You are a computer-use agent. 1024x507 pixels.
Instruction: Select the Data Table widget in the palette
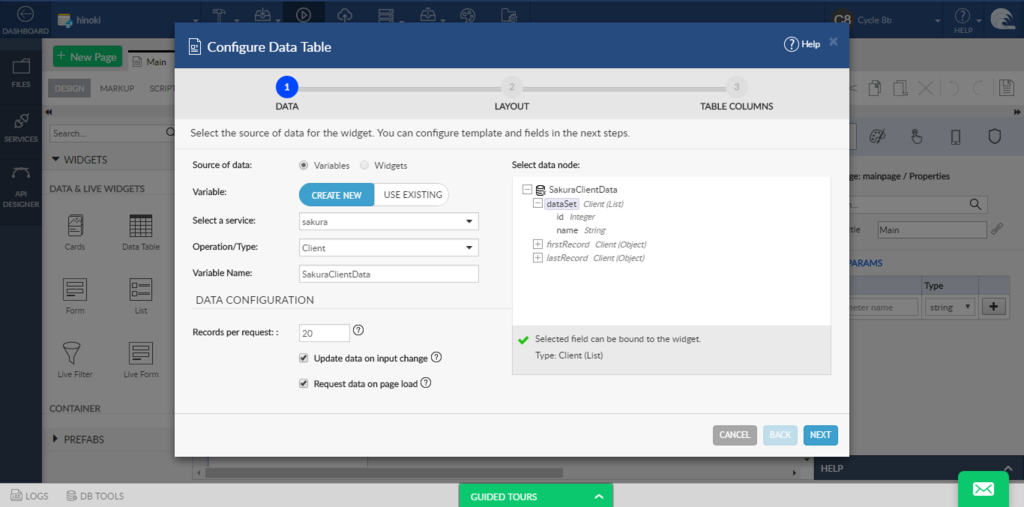(141, 232)
